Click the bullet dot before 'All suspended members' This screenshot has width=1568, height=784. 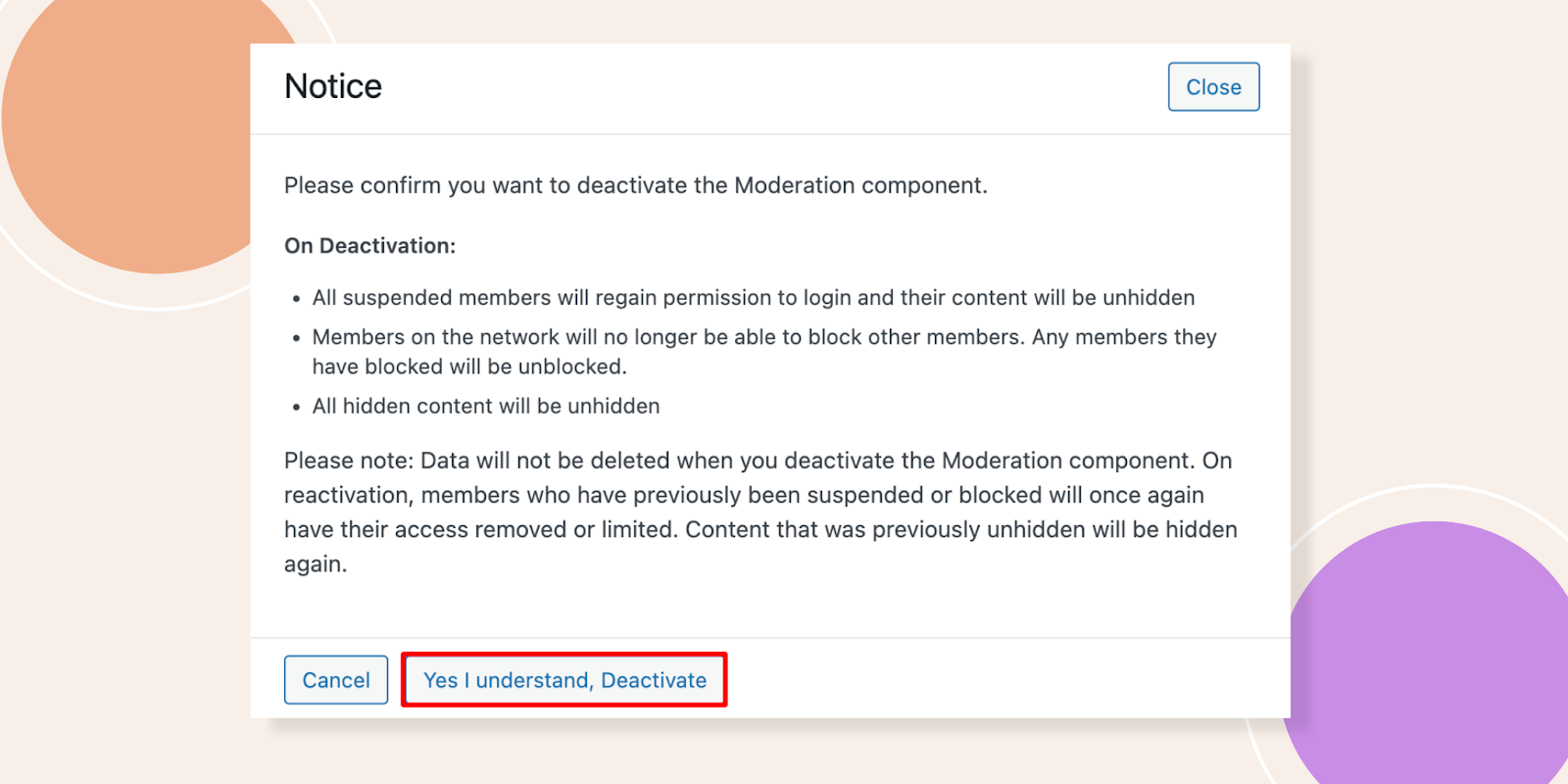[296, 299]
